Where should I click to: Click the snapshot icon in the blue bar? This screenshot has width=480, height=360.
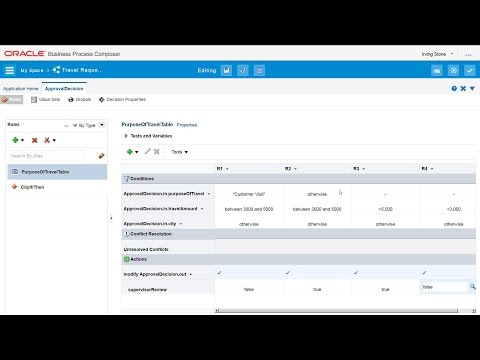click(x=437, y=70)
